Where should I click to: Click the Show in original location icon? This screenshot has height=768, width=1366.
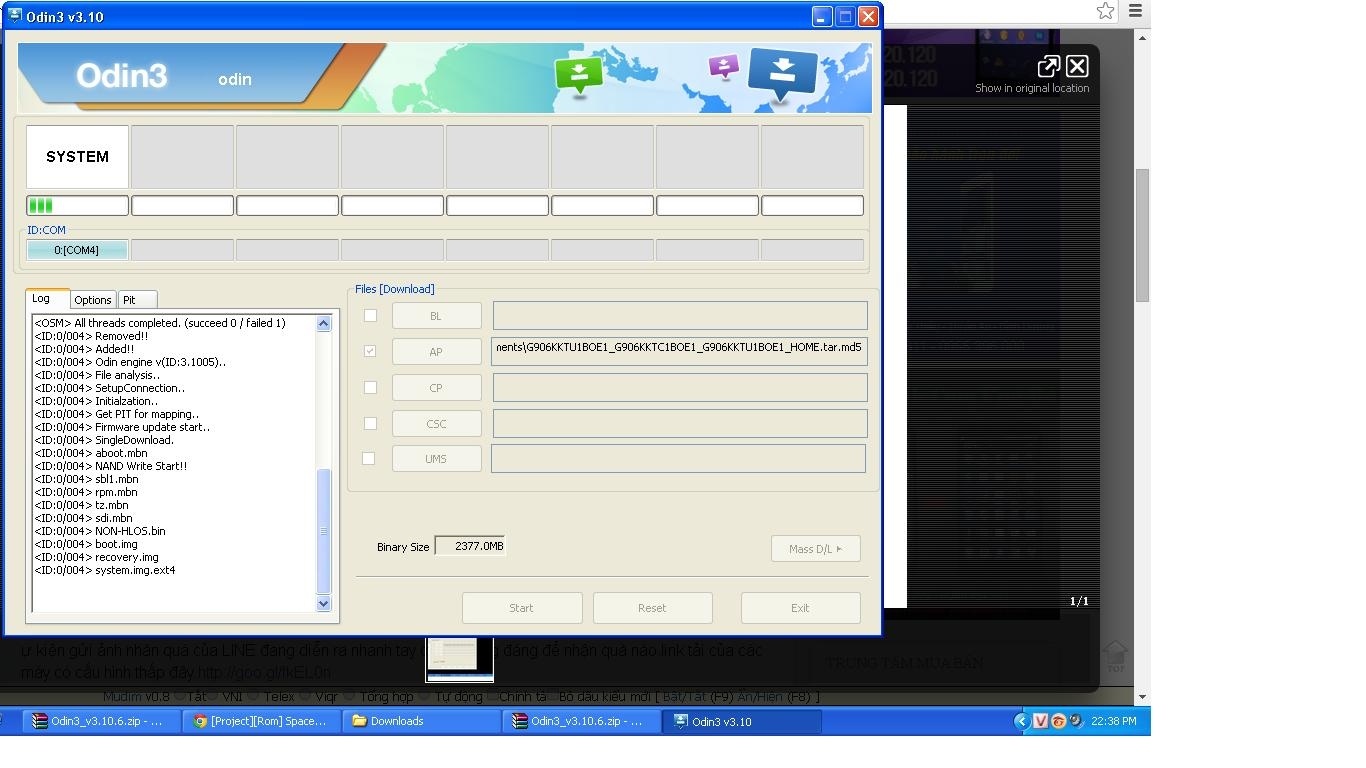[x=1048, y=67]
